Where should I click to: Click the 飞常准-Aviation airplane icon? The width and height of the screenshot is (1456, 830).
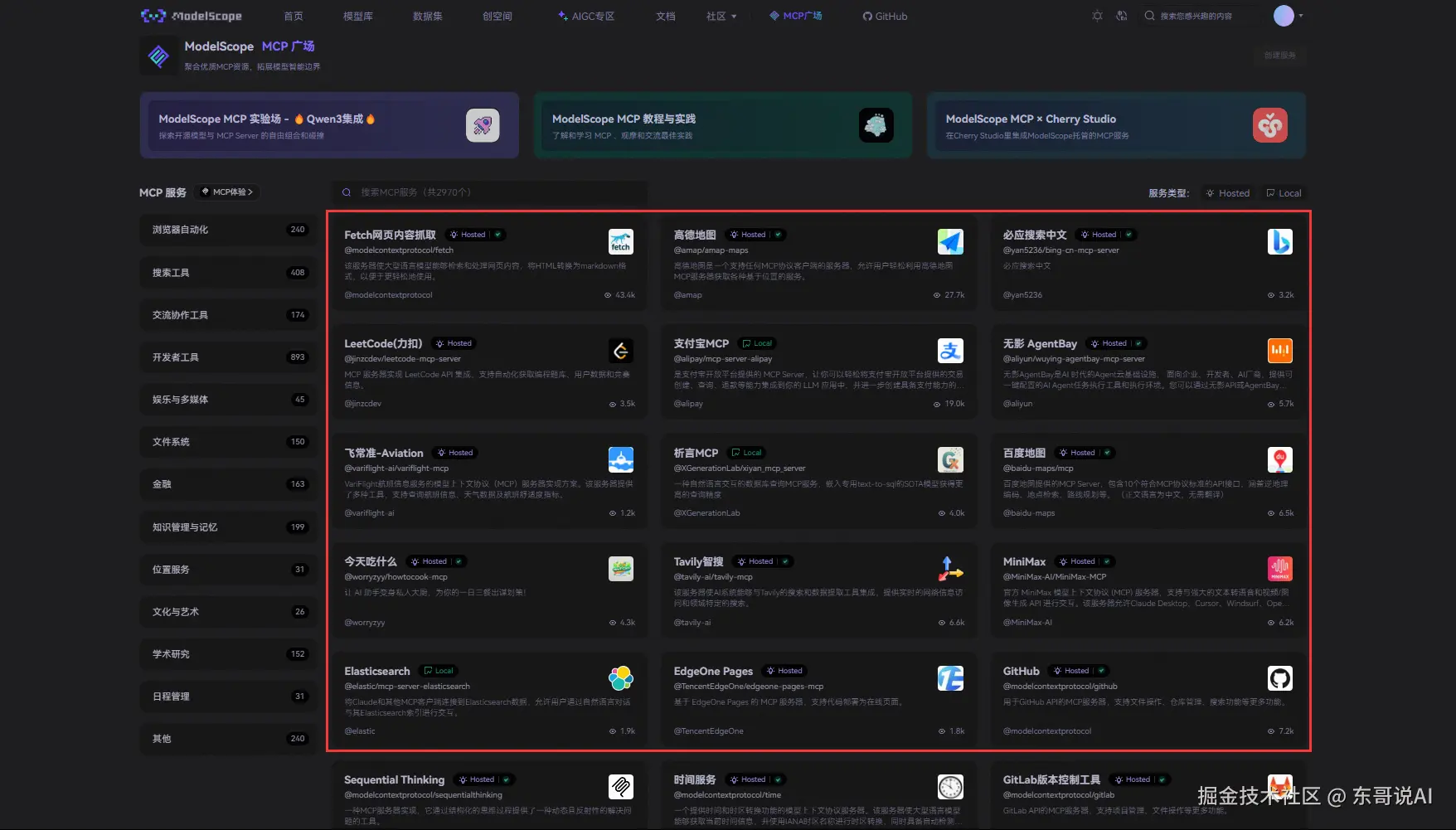621,459
